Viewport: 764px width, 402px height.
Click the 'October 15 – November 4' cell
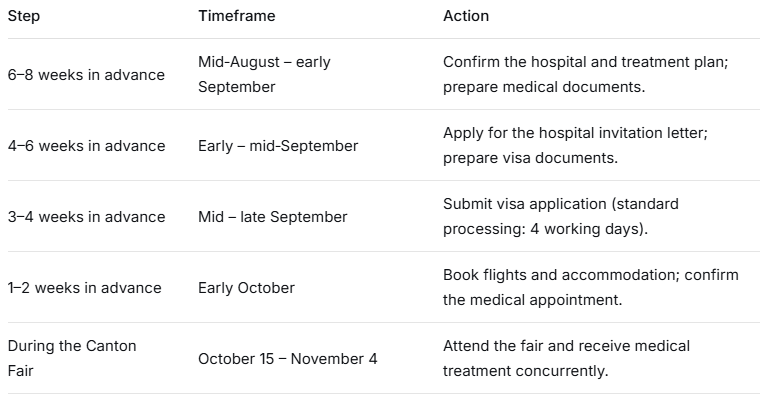(x=287, y=359)
